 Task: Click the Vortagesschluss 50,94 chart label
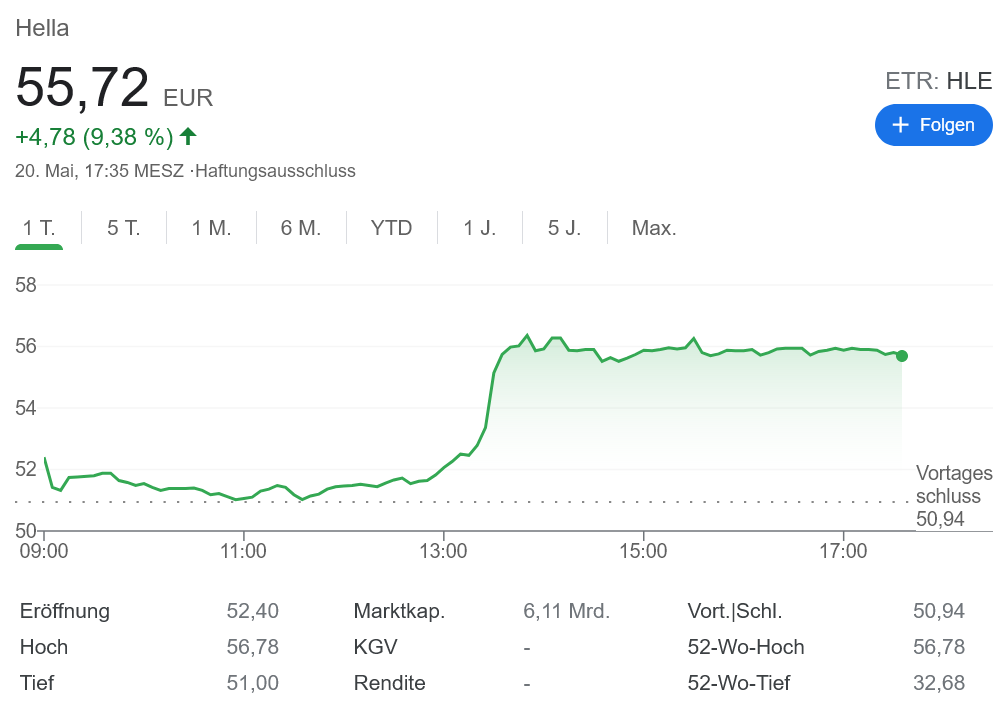click(953, 496)
